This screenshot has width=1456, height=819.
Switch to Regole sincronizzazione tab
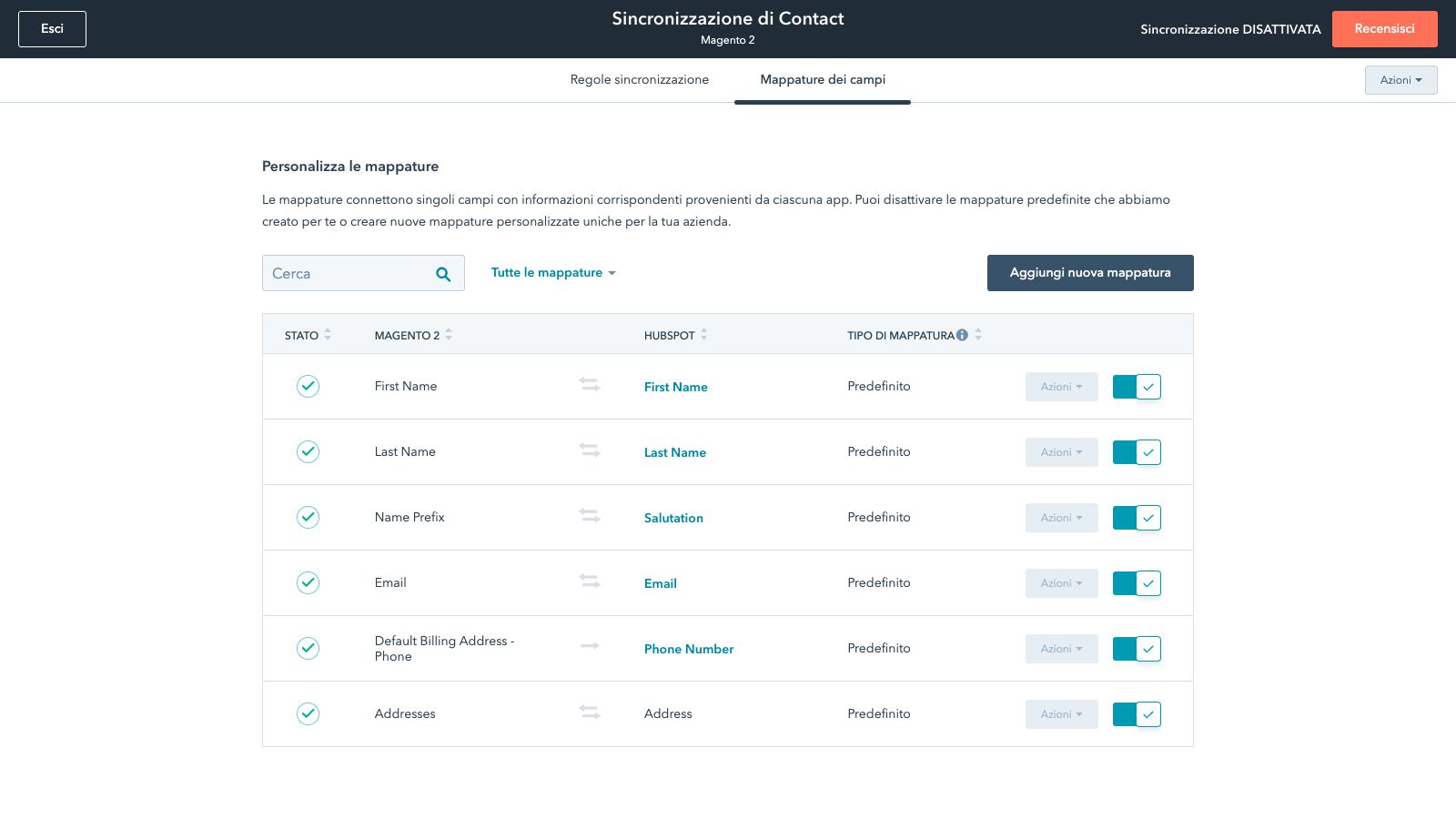640,80
